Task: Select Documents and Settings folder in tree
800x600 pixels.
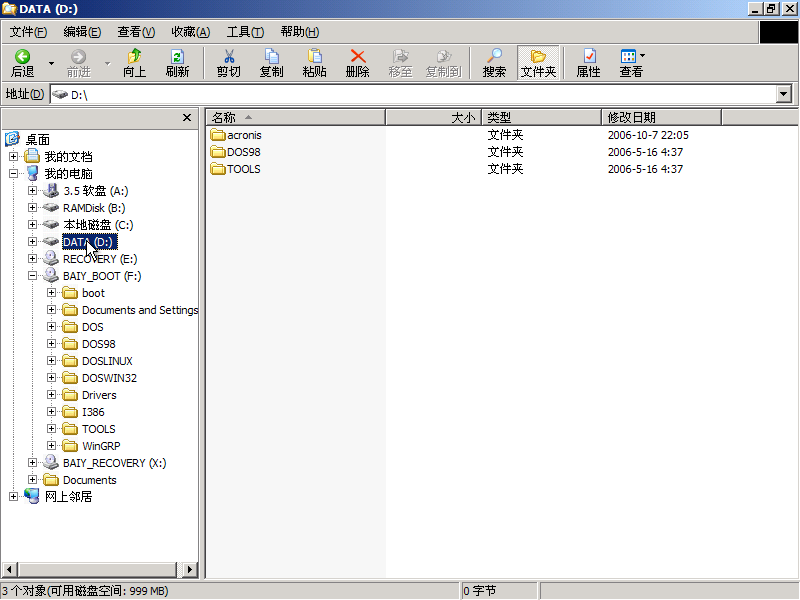Action: click(140, 310)
